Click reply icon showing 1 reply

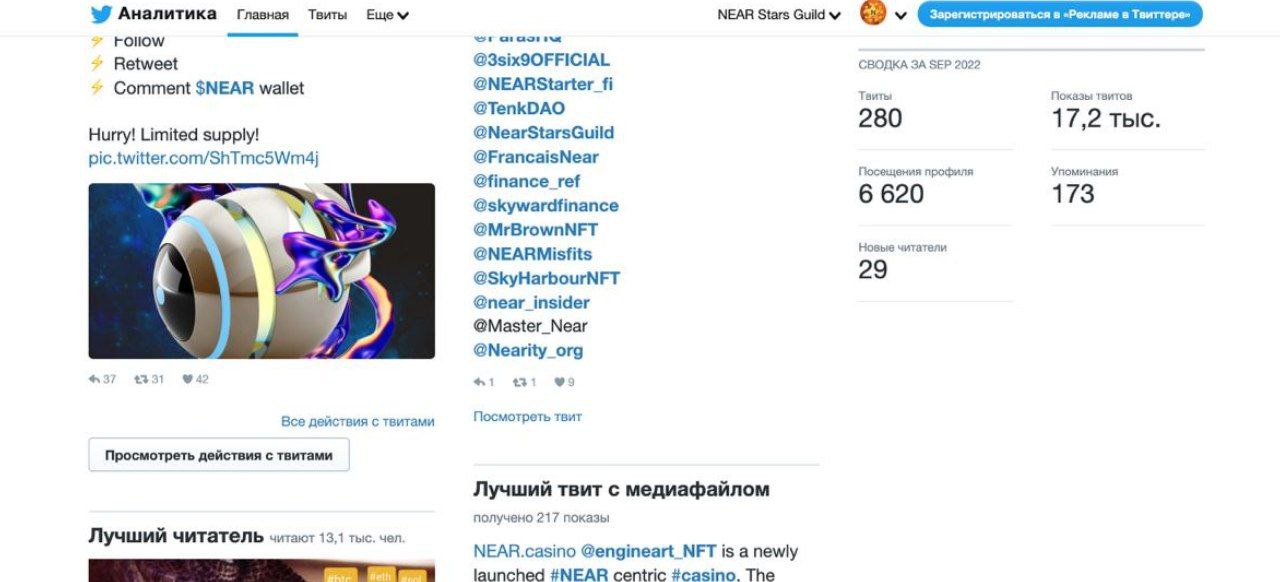pyautogui.click(x=480, y=382)
